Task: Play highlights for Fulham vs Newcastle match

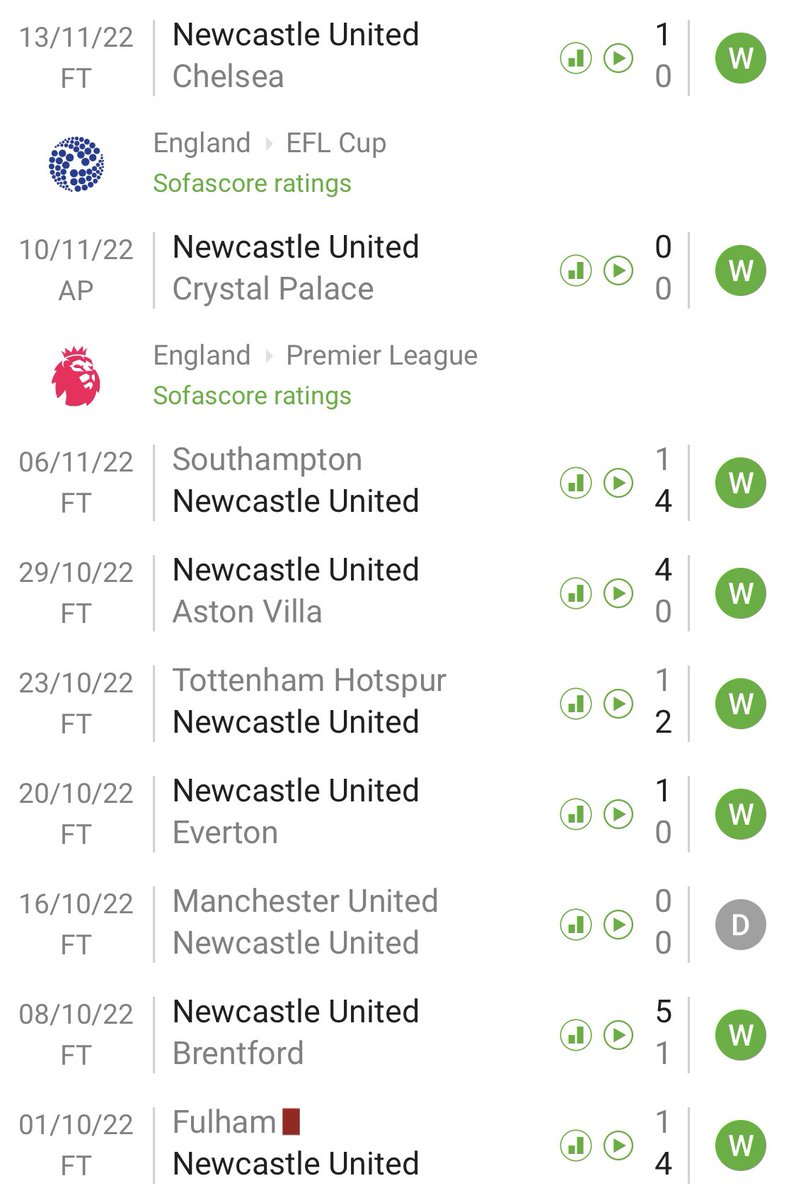Action: [x=618, y=1146]
